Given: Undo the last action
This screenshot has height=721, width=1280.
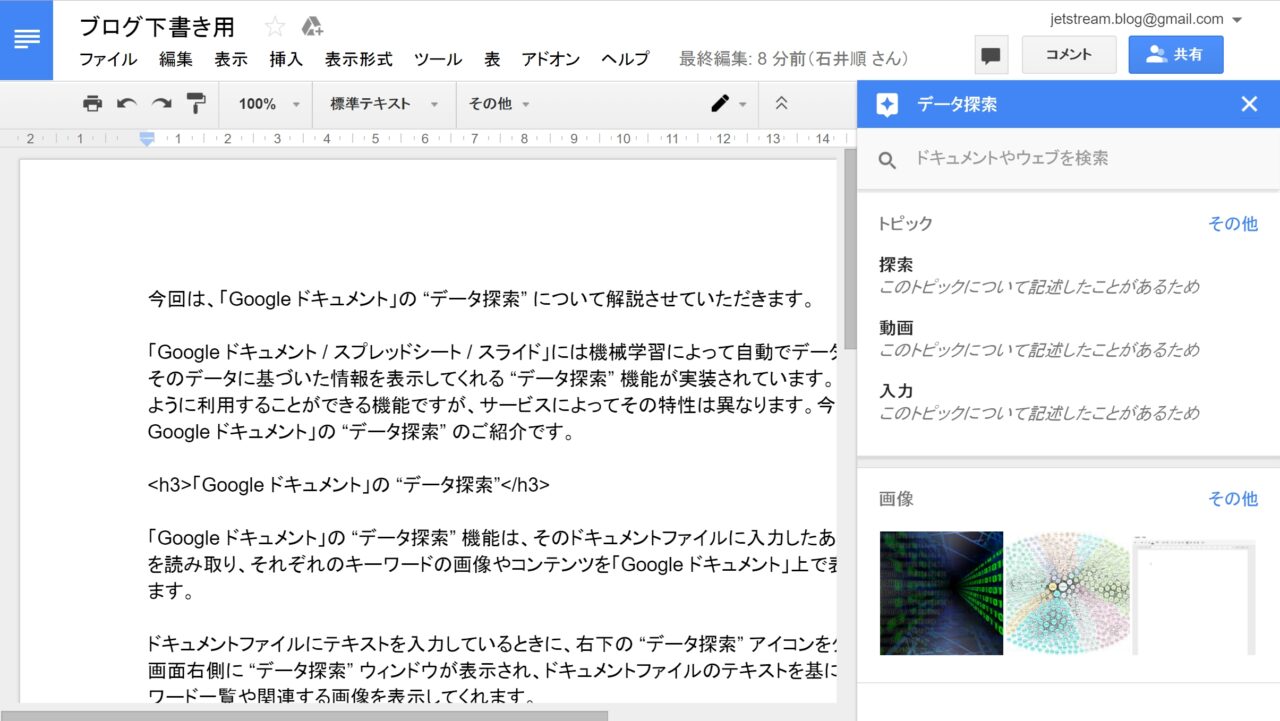Looking at the screenshot, I should pyautogui.click(x=127, y=104).
